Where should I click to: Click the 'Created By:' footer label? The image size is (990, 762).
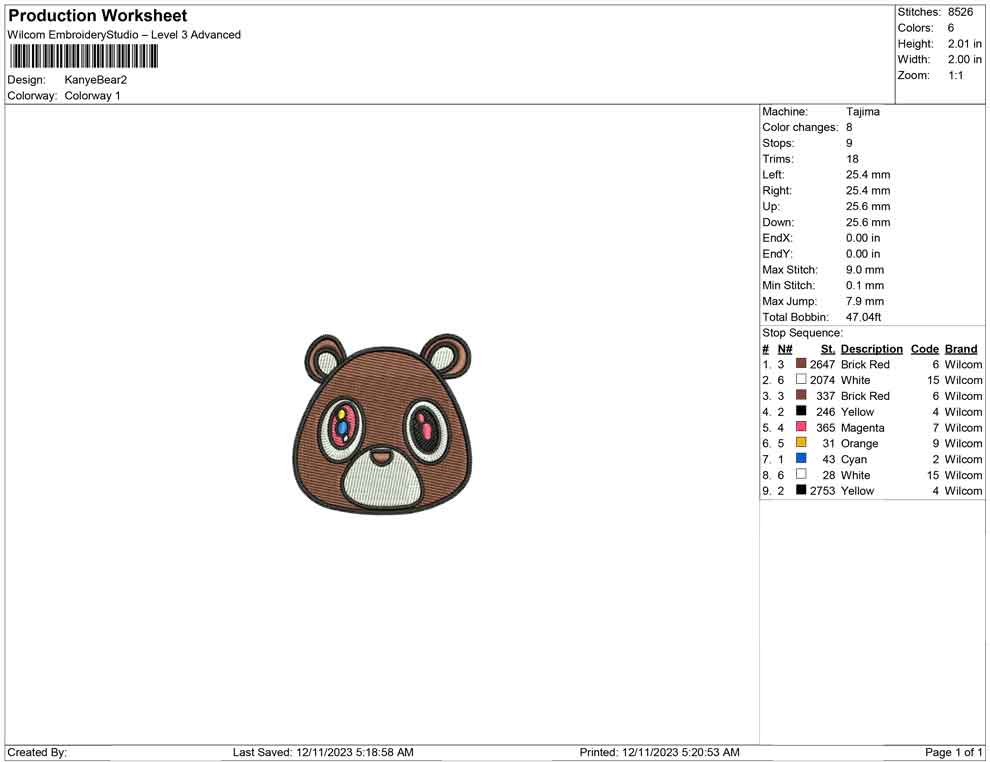pos(37,752)
